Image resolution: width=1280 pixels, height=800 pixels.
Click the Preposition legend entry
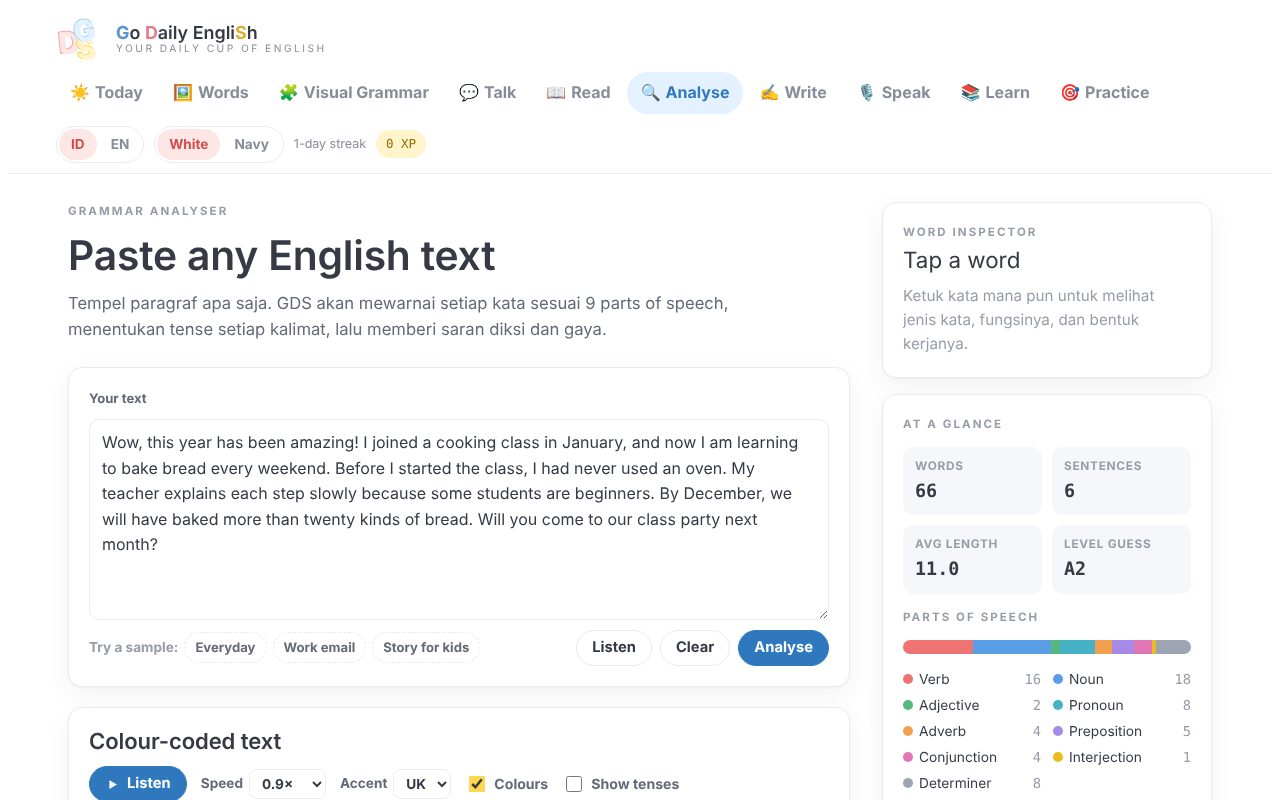[x=1122, y=731]
